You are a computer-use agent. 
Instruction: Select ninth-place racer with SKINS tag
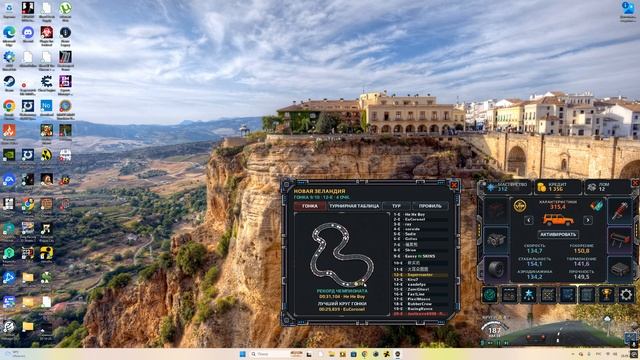coord(420,256)
